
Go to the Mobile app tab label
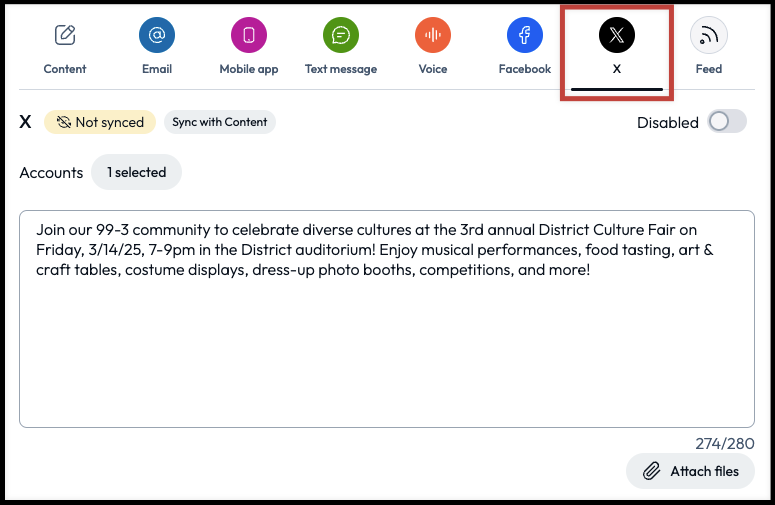click(x=249, y=69)
